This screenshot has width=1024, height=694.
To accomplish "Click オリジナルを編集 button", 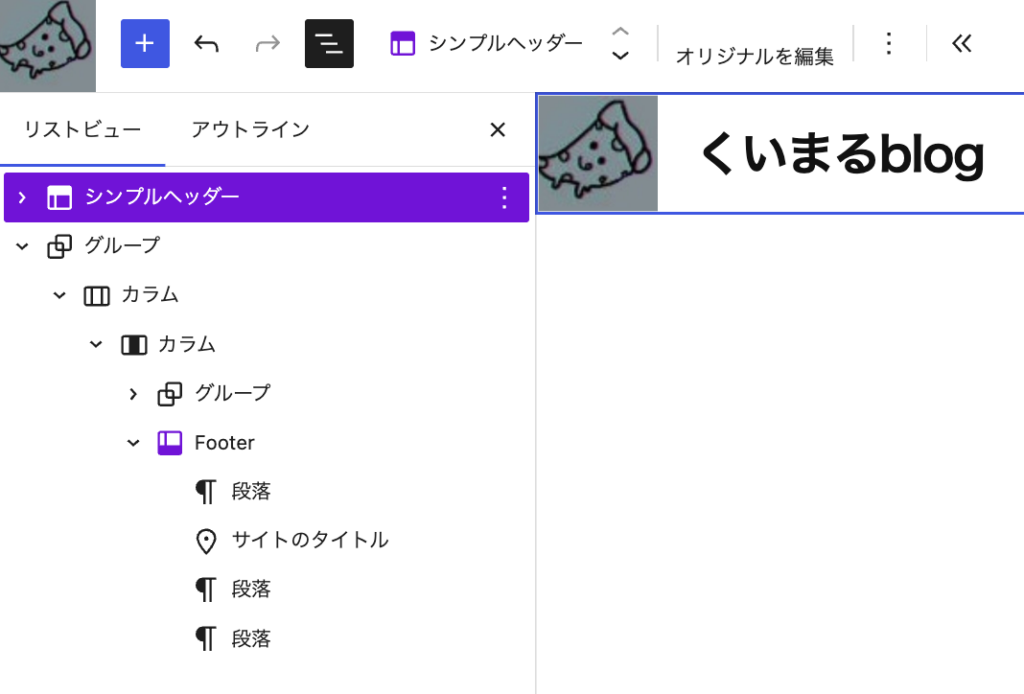I will (754, 56).
